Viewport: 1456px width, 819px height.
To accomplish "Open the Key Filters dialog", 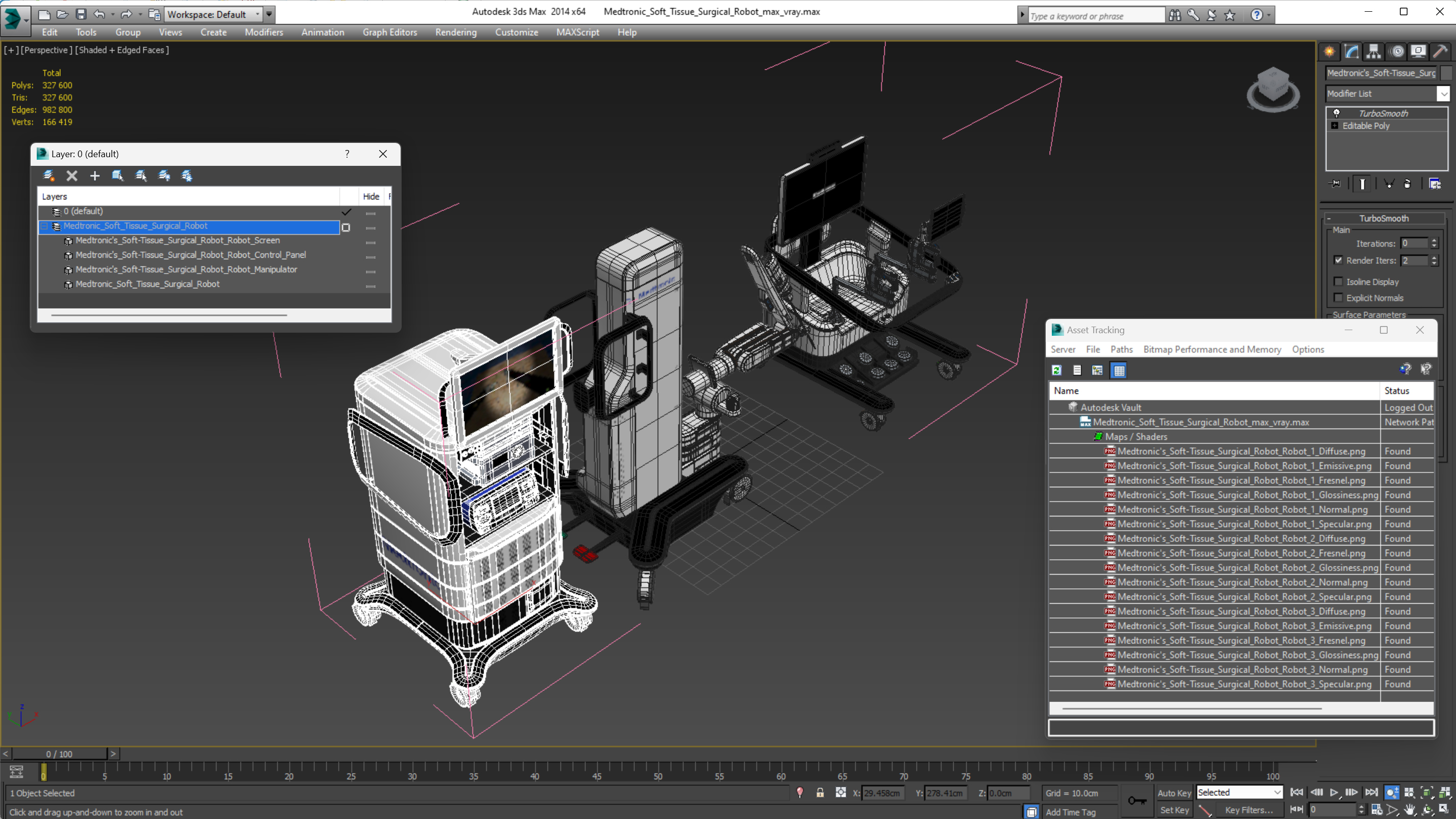I will [1249, 810].
